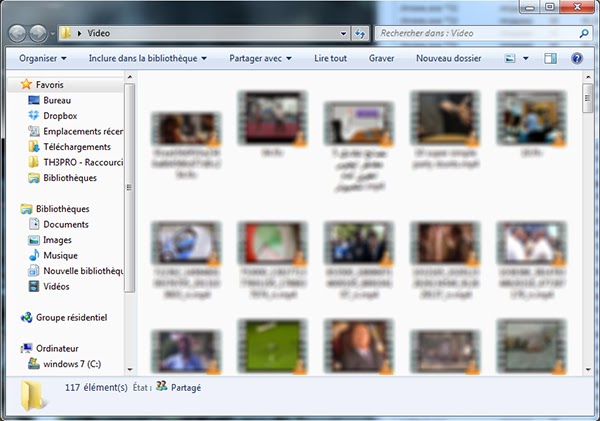This screenshot has height=421, width=600.
Task: Click the Téléchargements folder icon
Action: click(x=34, y=147)
